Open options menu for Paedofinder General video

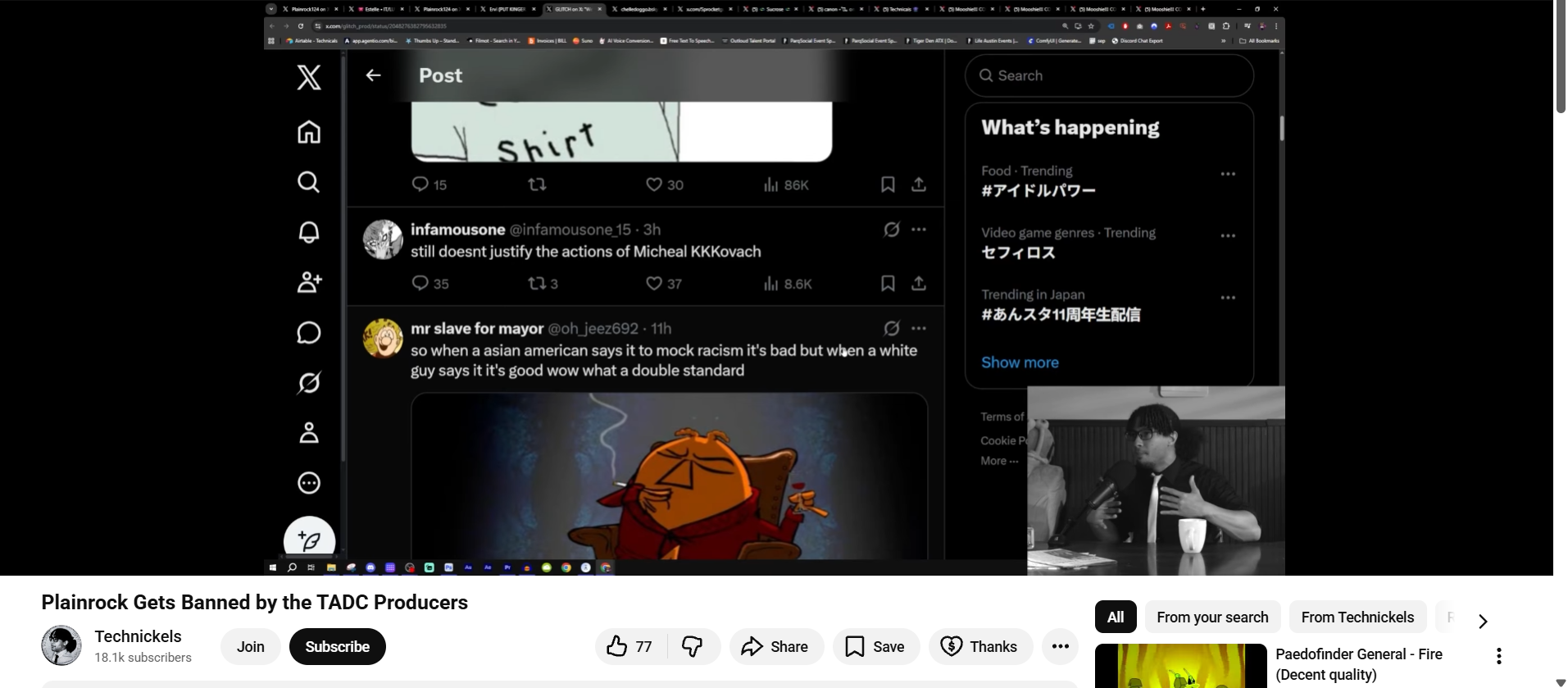pos(1498,656)
